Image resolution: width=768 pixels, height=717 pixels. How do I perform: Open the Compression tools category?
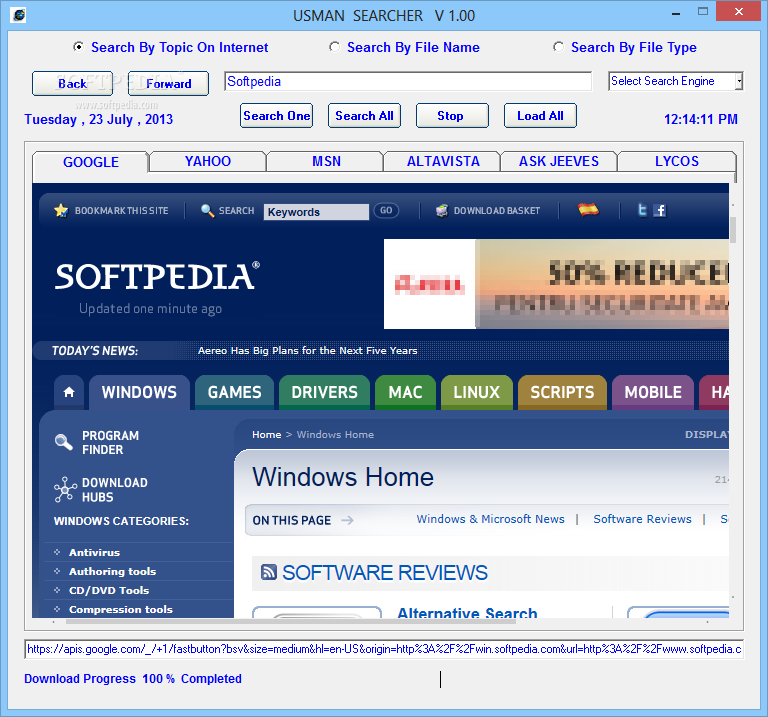120,610
